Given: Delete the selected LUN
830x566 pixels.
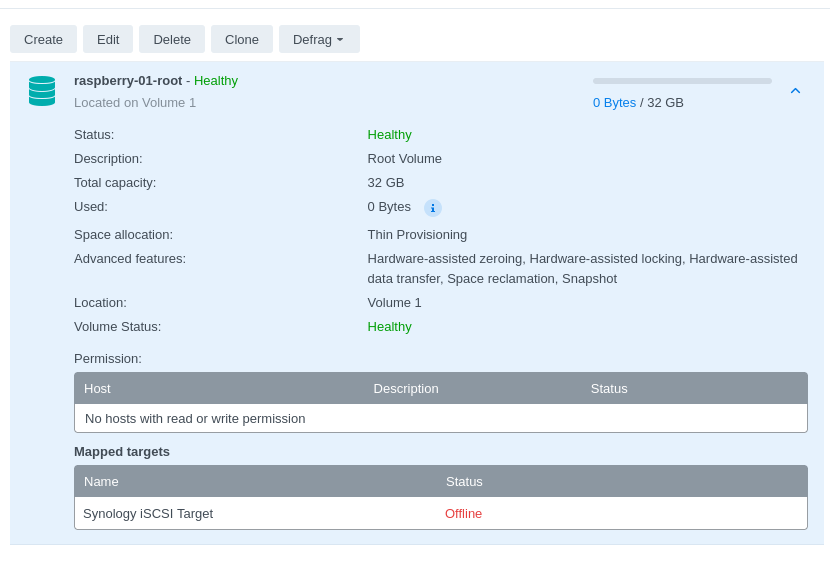Looking at the screenshot, I should tap(172, 39).
